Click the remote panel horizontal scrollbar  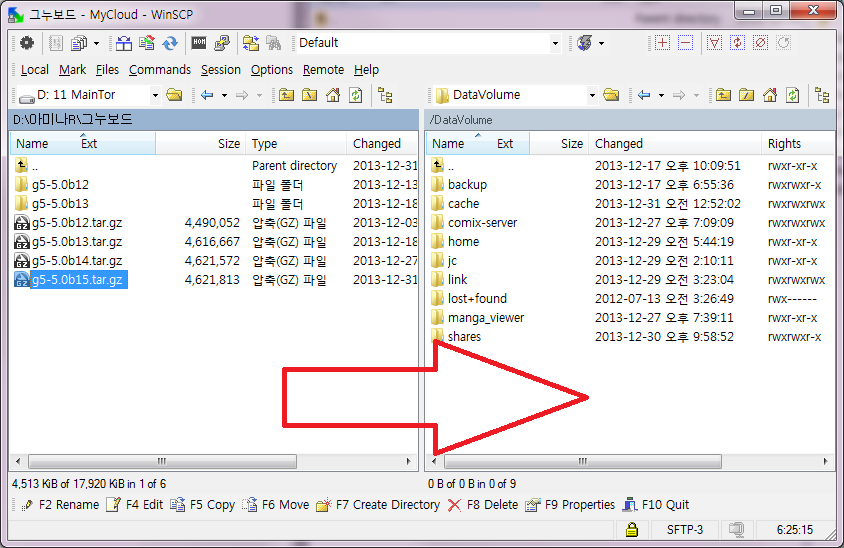[580, 462]
